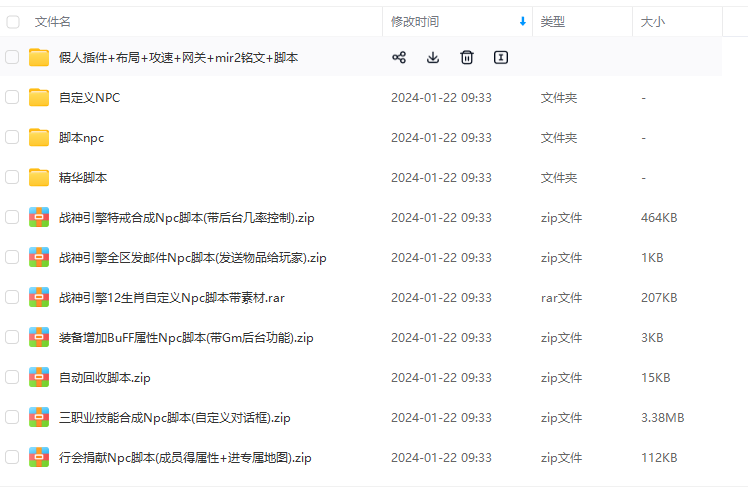Click the blue sort arrow by 修改时间

tap(522, 22)
